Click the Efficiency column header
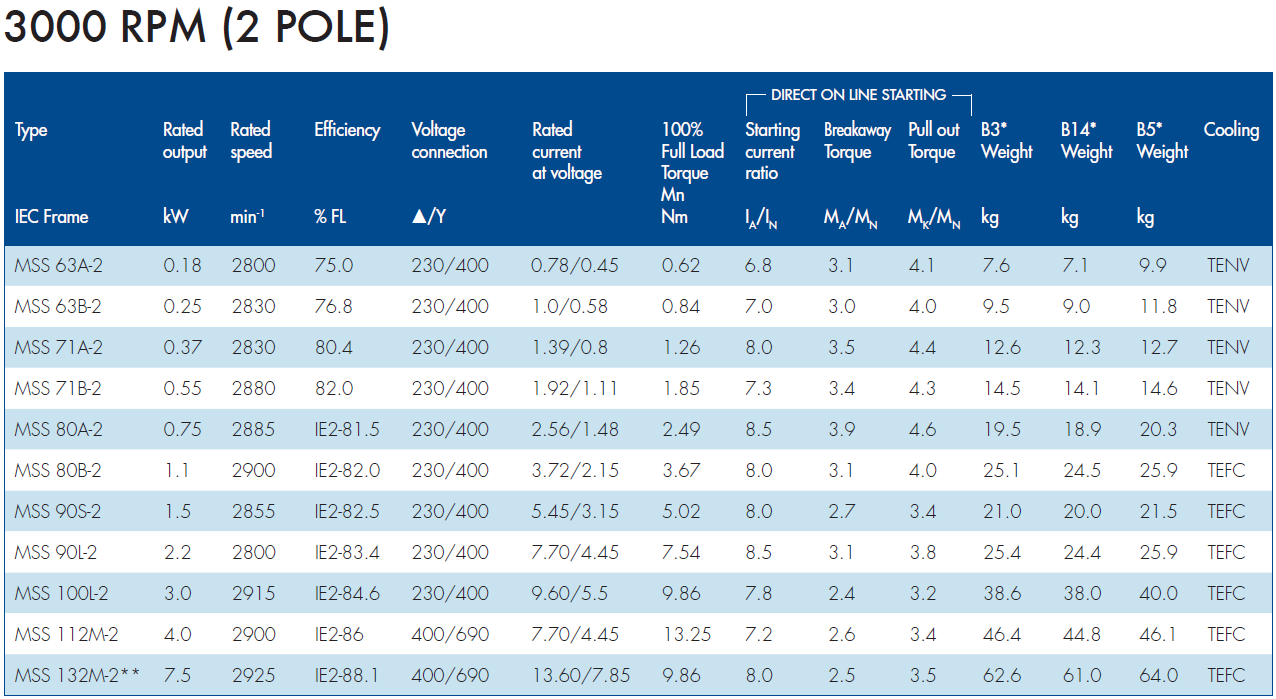1276x699 pixels. coord(347,130)
